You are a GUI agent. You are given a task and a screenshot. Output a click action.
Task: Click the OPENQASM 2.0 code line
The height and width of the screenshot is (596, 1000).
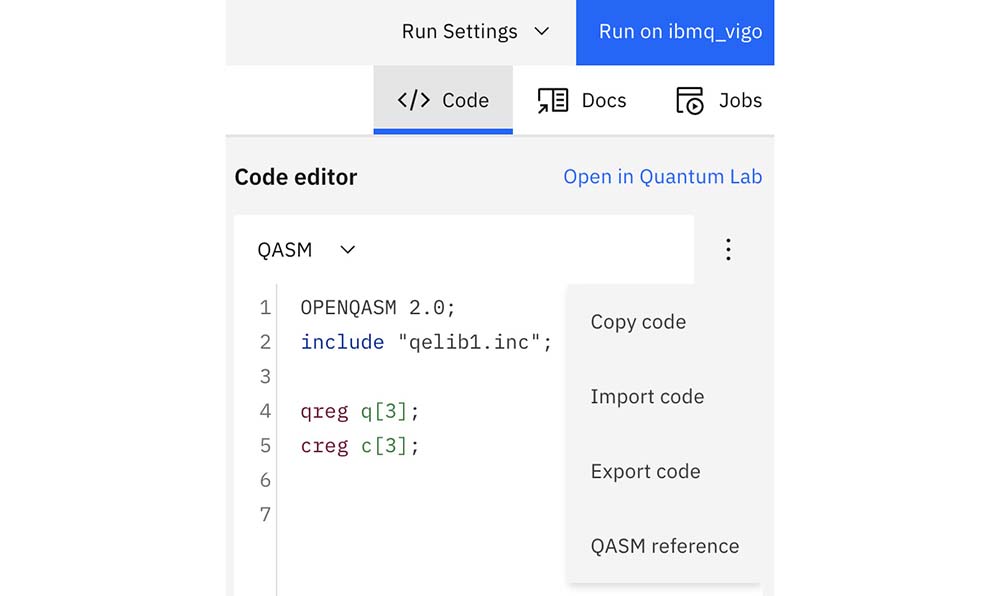pyautogui.click(x=378, y=307)
